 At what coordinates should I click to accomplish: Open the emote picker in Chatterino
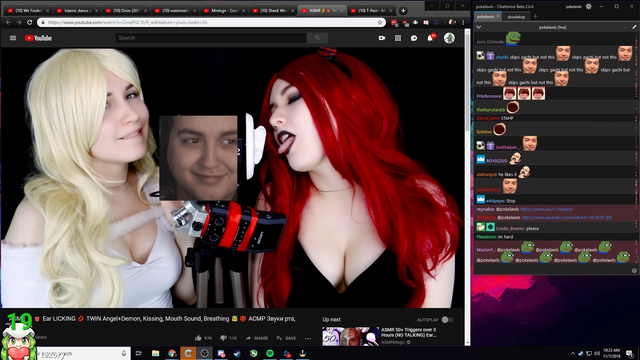[x=634, y=270]
